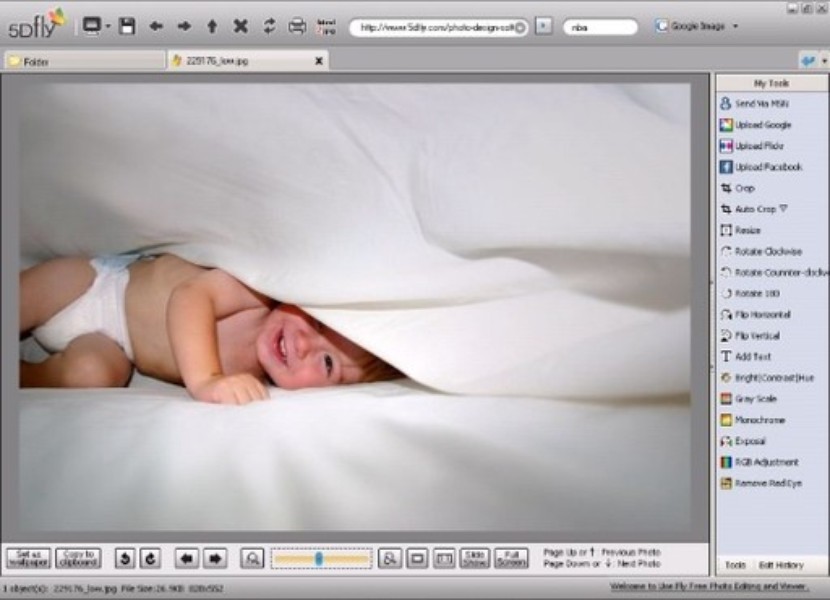Click the Resize tool
This screenshot has height=600, width=830.
tap(749, 231)
